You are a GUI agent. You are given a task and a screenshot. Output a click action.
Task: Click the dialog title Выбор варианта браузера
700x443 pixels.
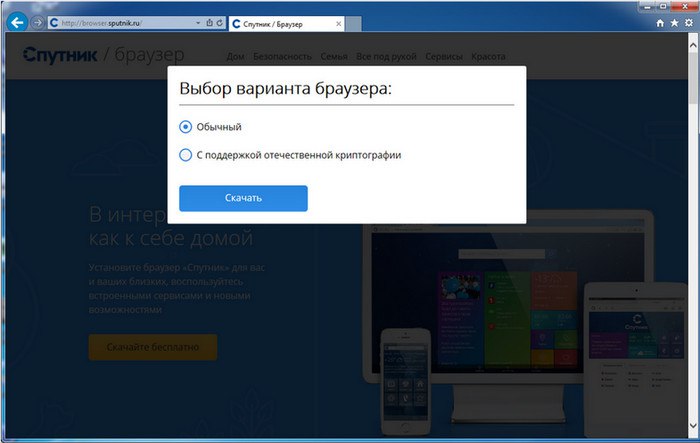pyautogui.click(x=285, y=88)
